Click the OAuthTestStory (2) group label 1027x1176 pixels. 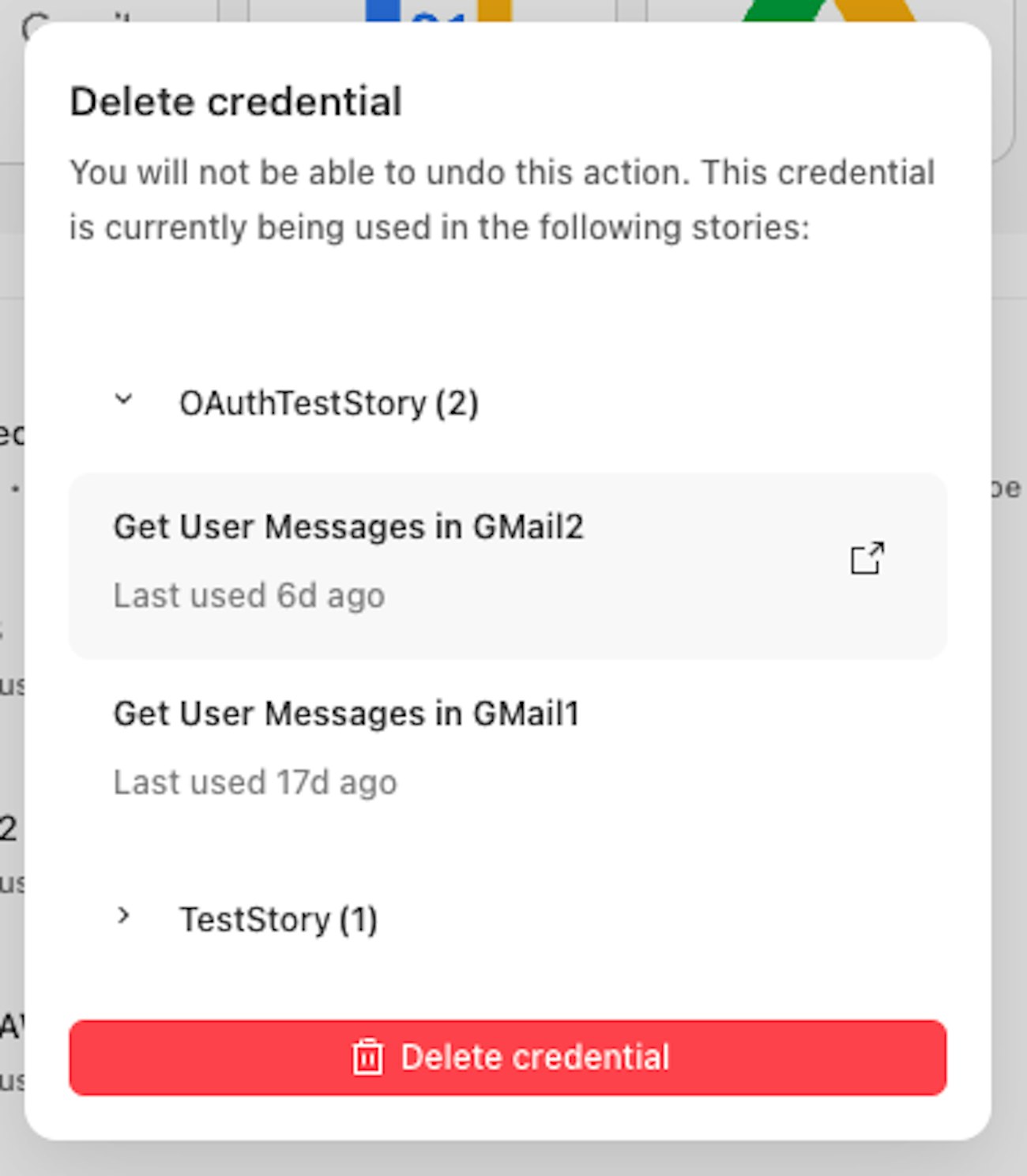pos(329,404)
